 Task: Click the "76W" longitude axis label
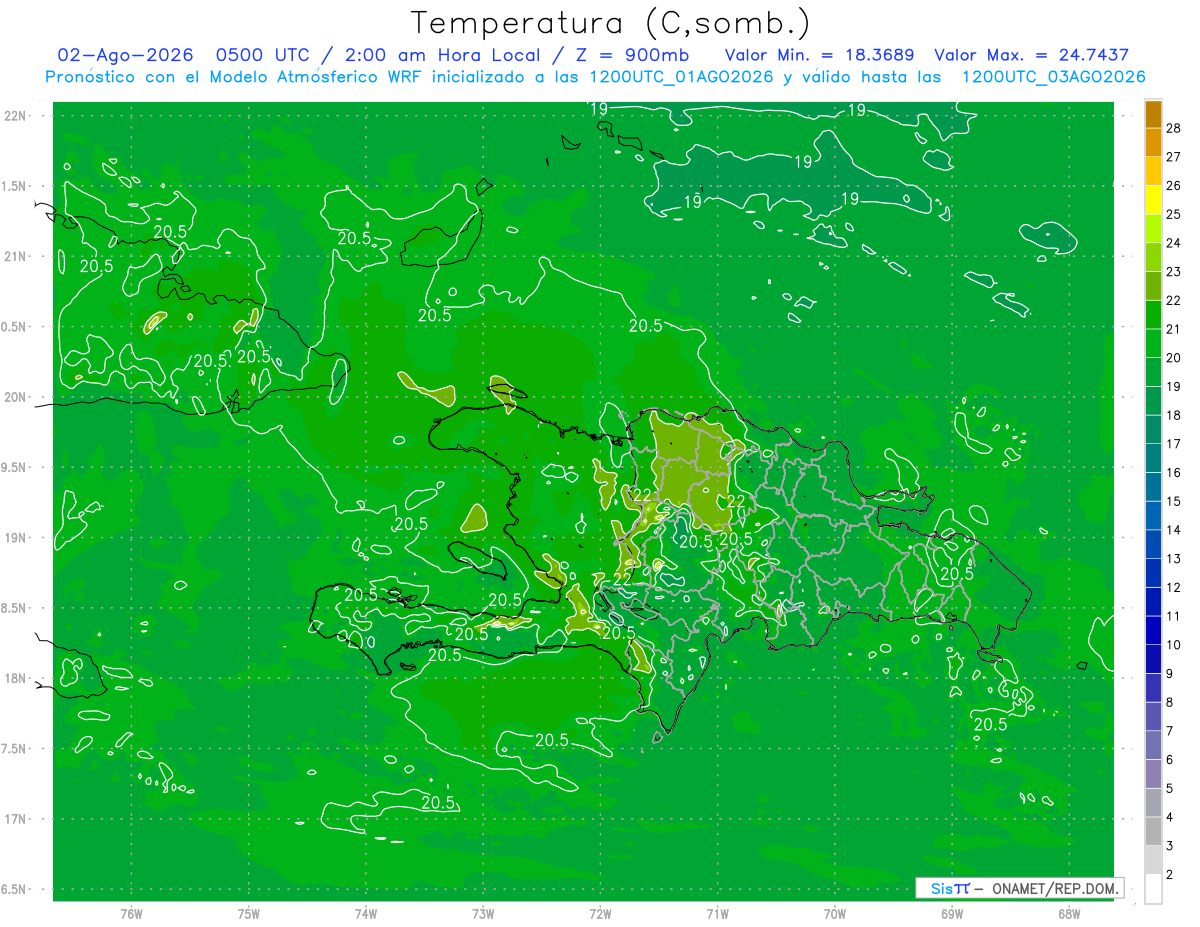(131, 913)
